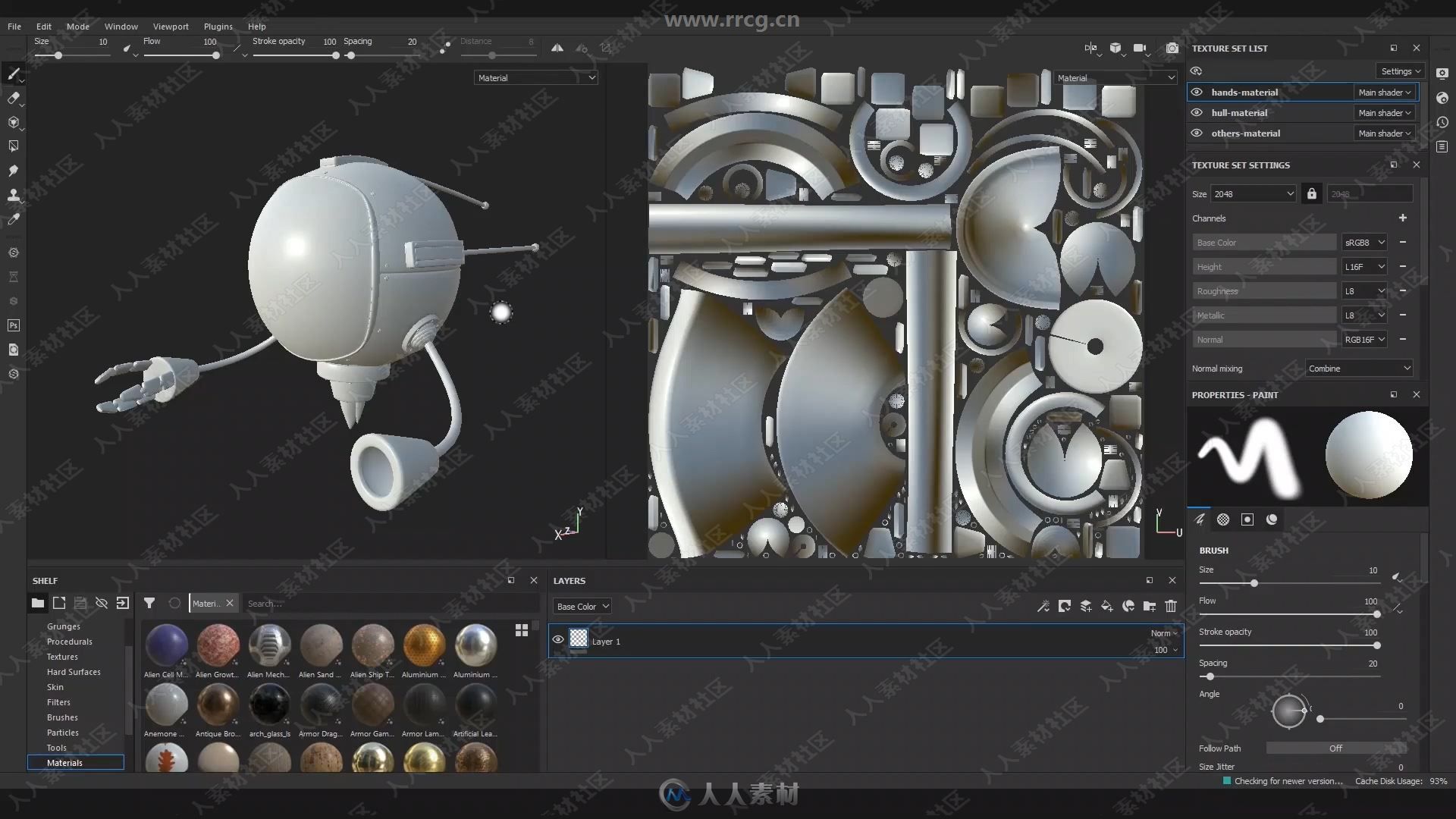The height and width of the screenshot is (819, 1456).
Task: Toggle visibility of hands-material layer
Action: pos(1198,91)
